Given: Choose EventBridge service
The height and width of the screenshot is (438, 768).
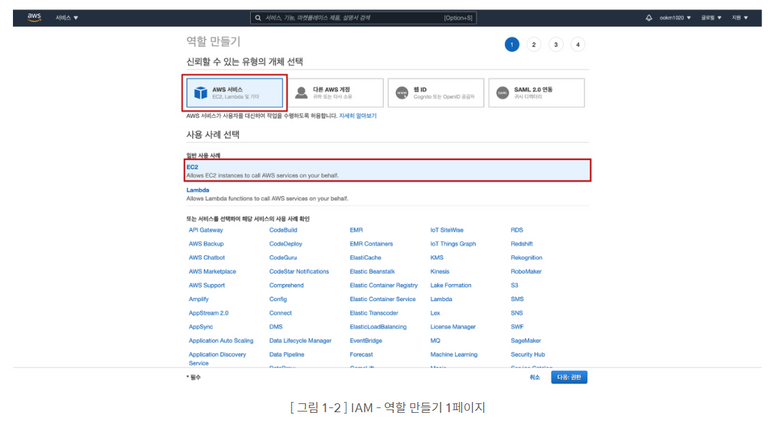Looking at the screenshot, I should 366,341.
